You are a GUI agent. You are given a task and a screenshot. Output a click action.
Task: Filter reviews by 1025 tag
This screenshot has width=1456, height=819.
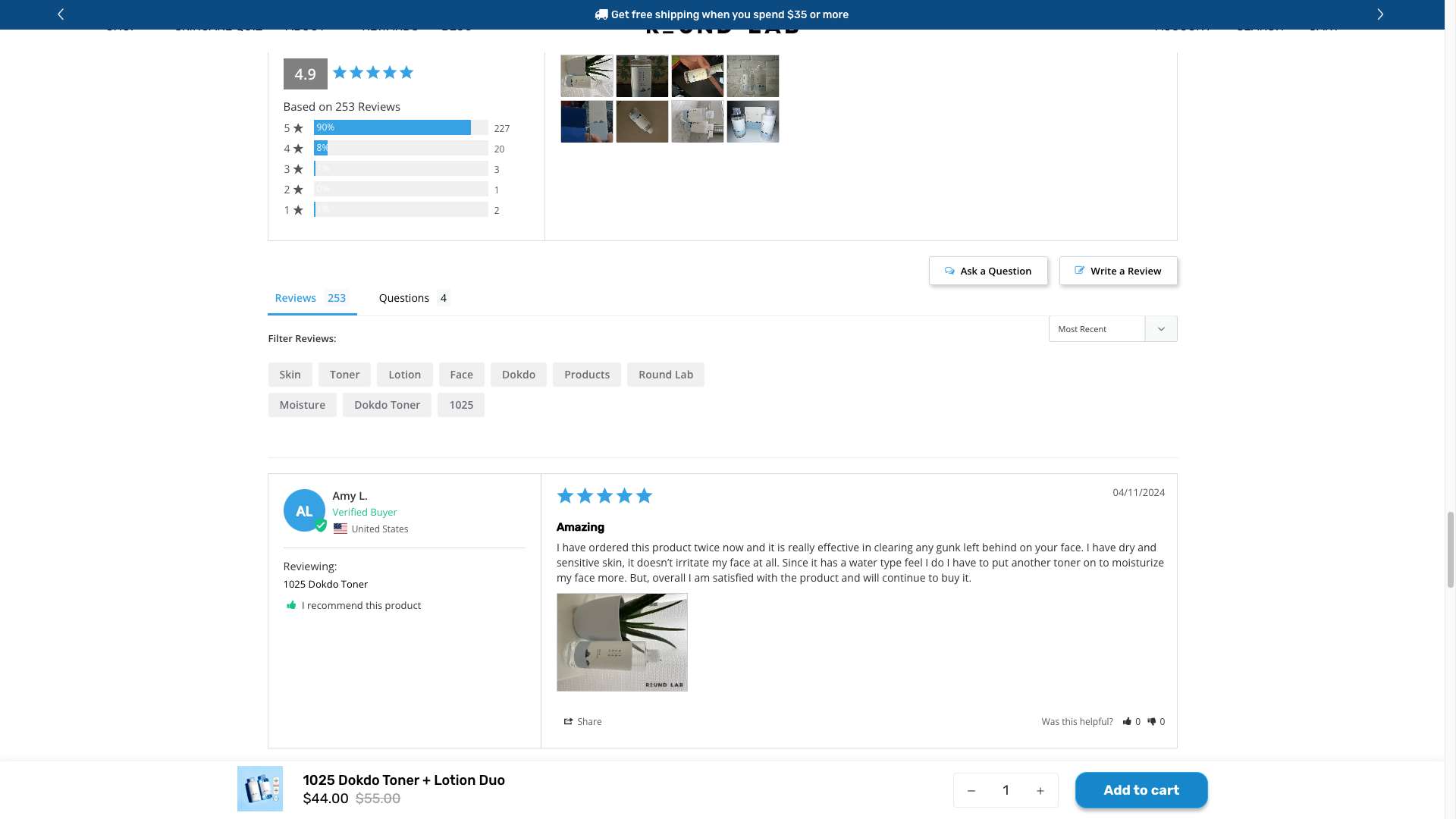461,405
